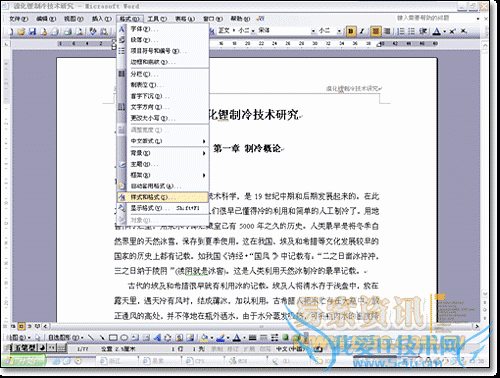Select the Oval drawing tool
The image size is (500, 378).
(x=124, y=338)
